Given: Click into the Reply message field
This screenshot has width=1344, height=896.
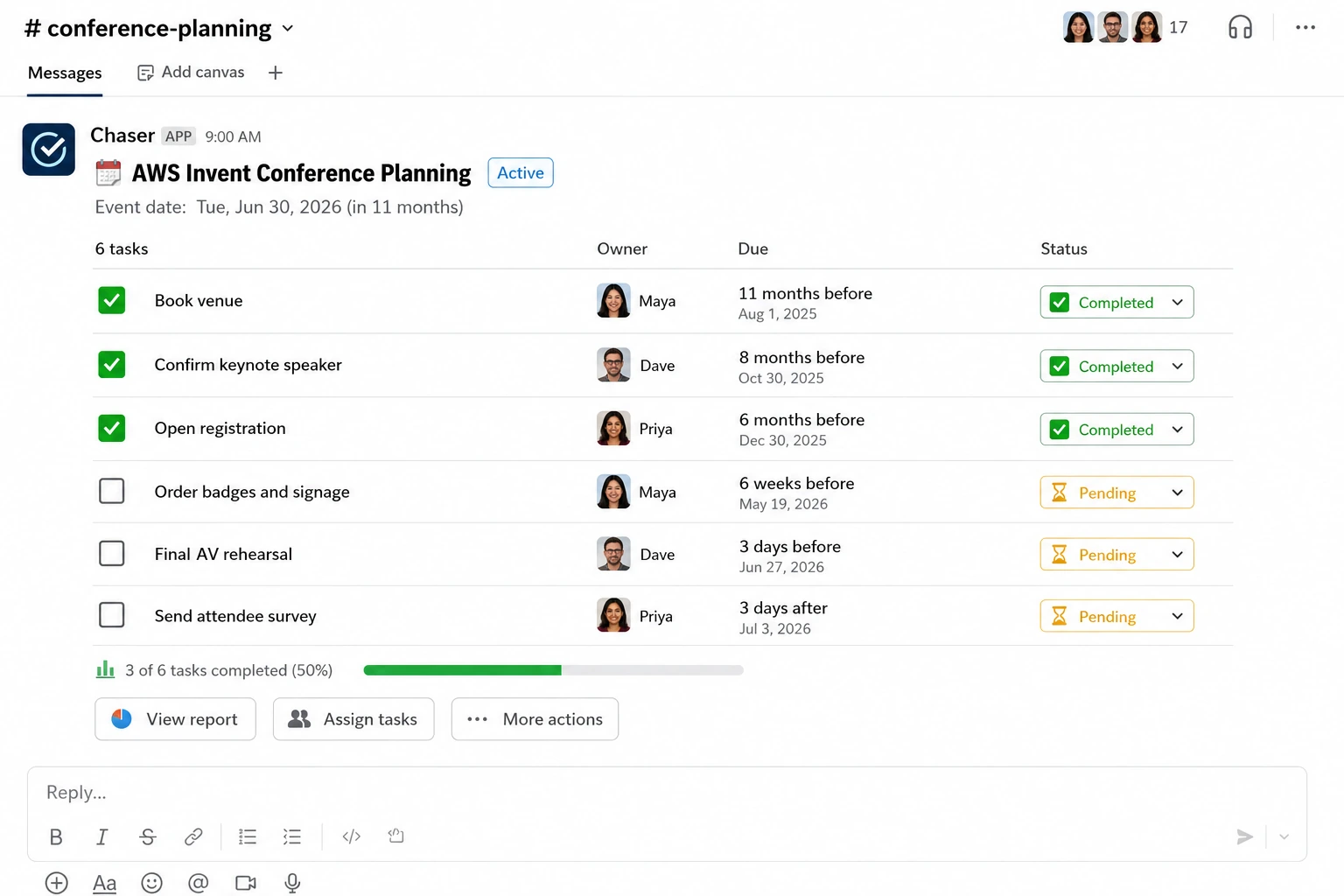Looking at the screenshot, I should click(667, 793).
